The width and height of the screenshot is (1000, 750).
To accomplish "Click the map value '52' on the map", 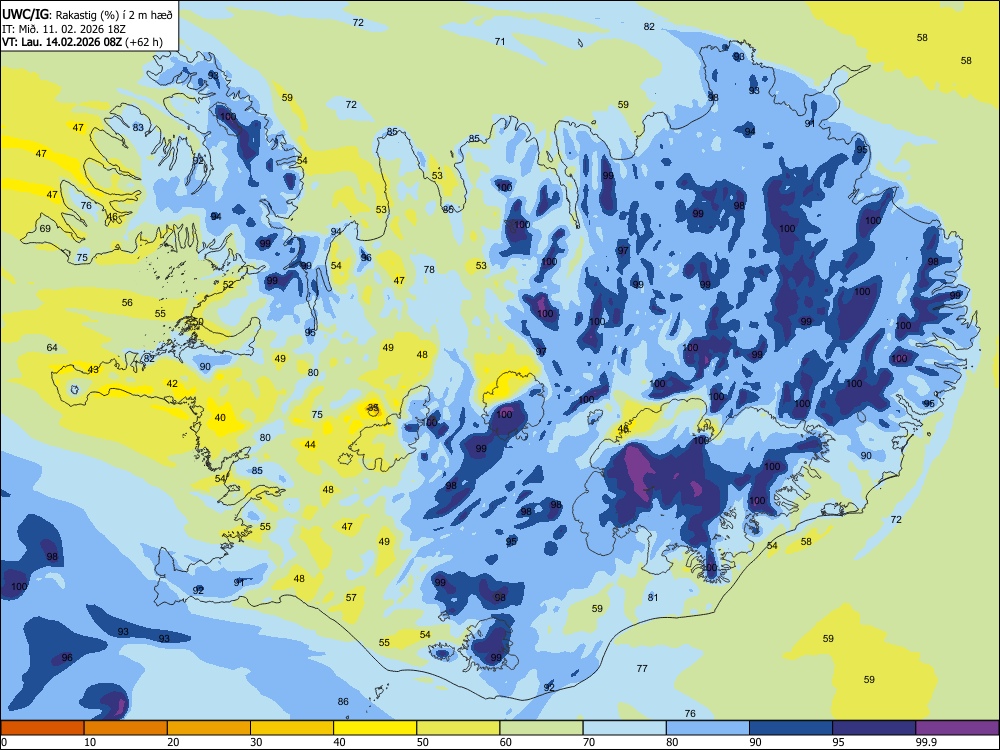I will [228, 284].
